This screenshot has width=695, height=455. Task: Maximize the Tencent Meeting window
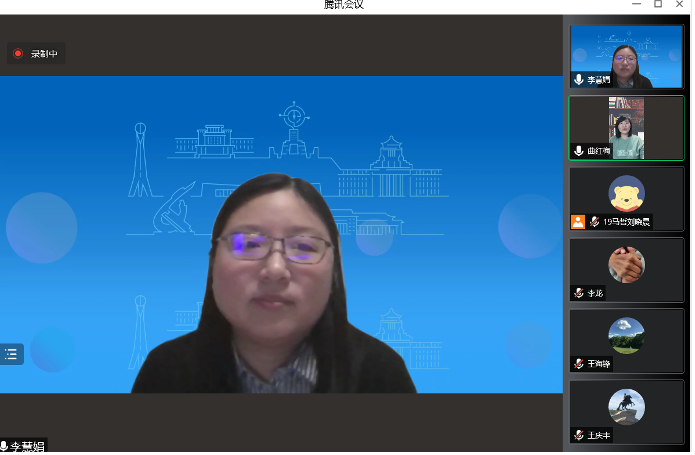tap(657, 5)
